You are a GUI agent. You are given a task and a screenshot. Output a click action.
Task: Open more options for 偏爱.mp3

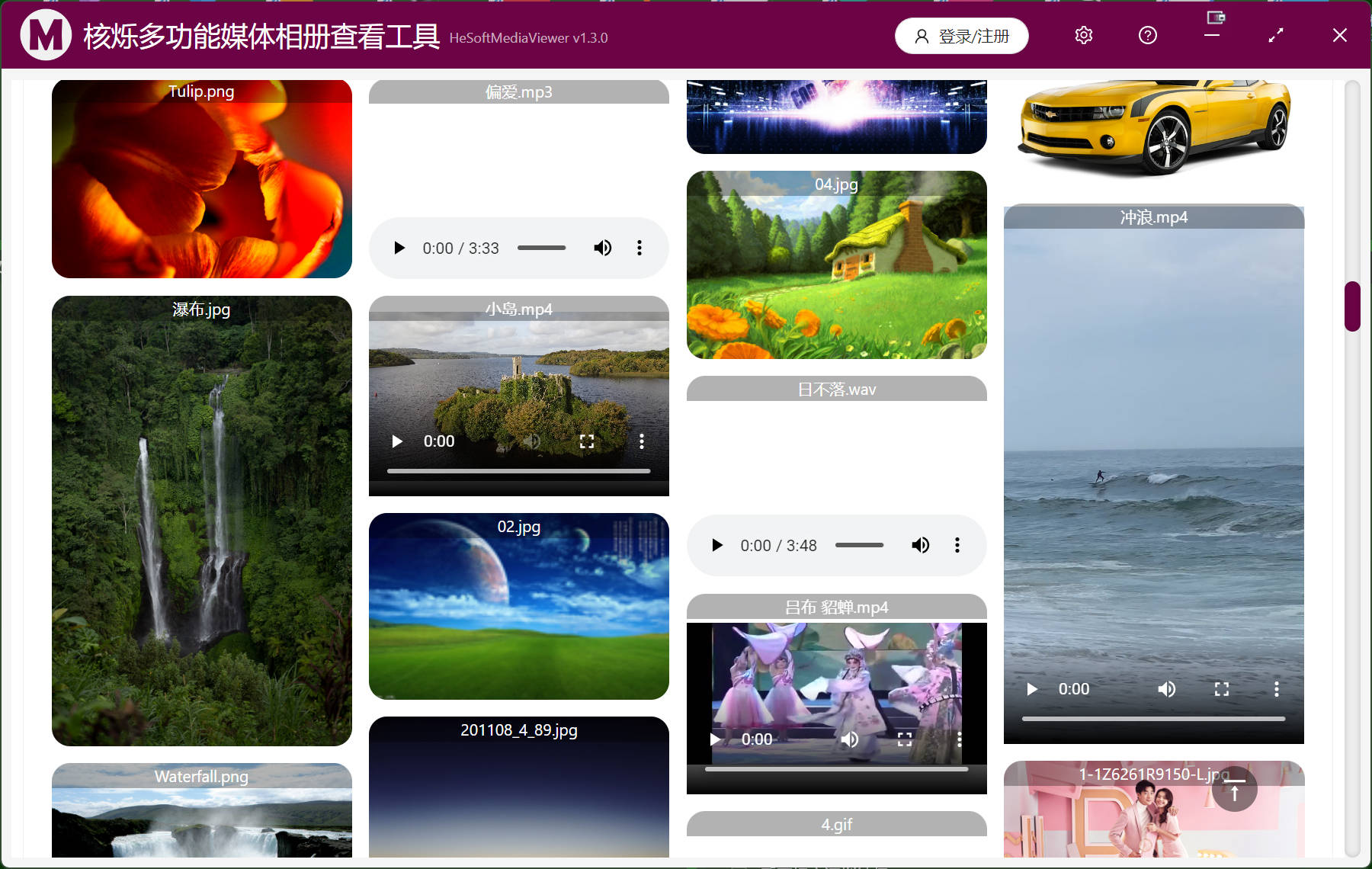(x=640, y=248)
